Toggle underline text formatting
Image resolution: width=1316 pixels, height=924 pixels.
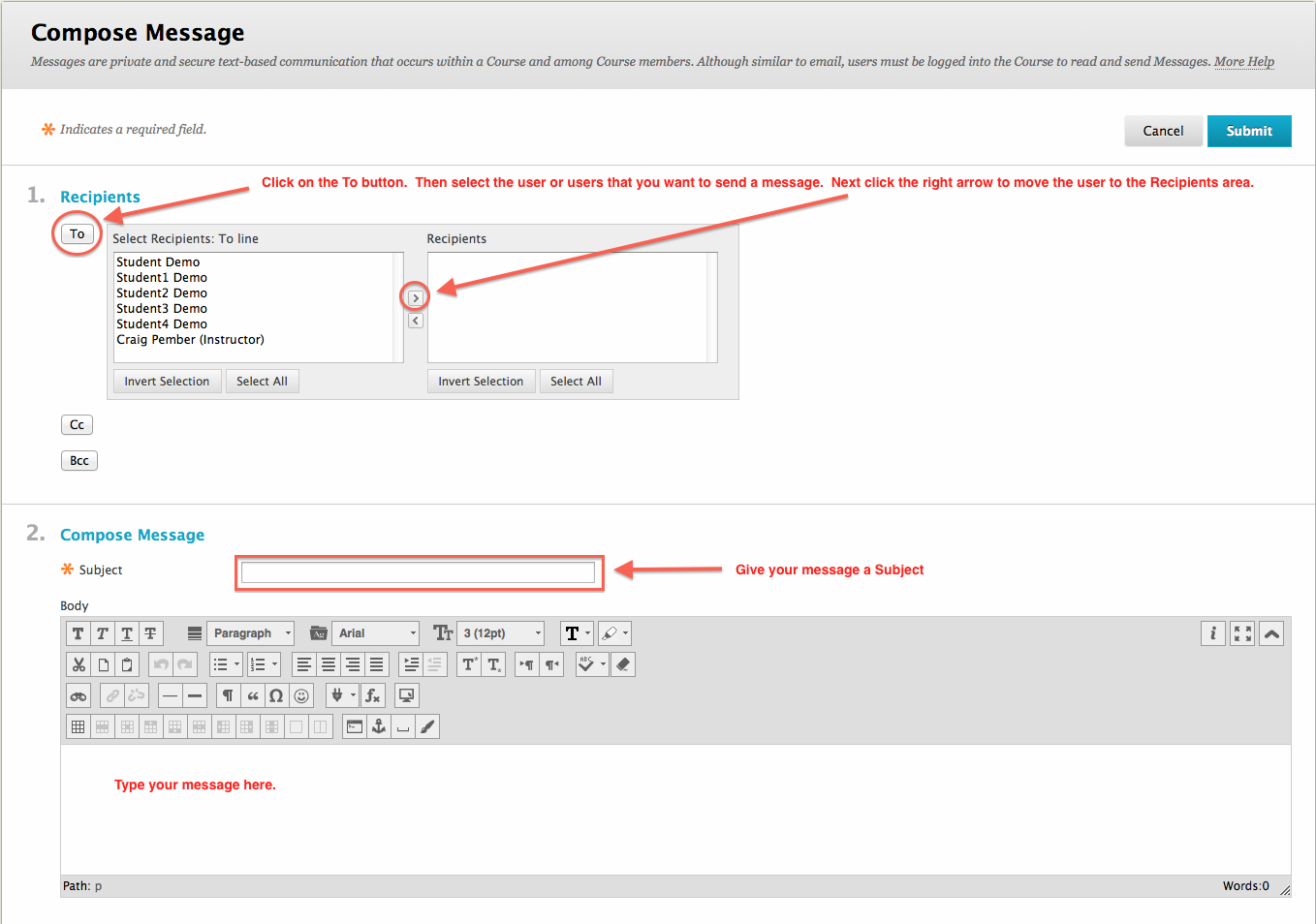[127, 633]
